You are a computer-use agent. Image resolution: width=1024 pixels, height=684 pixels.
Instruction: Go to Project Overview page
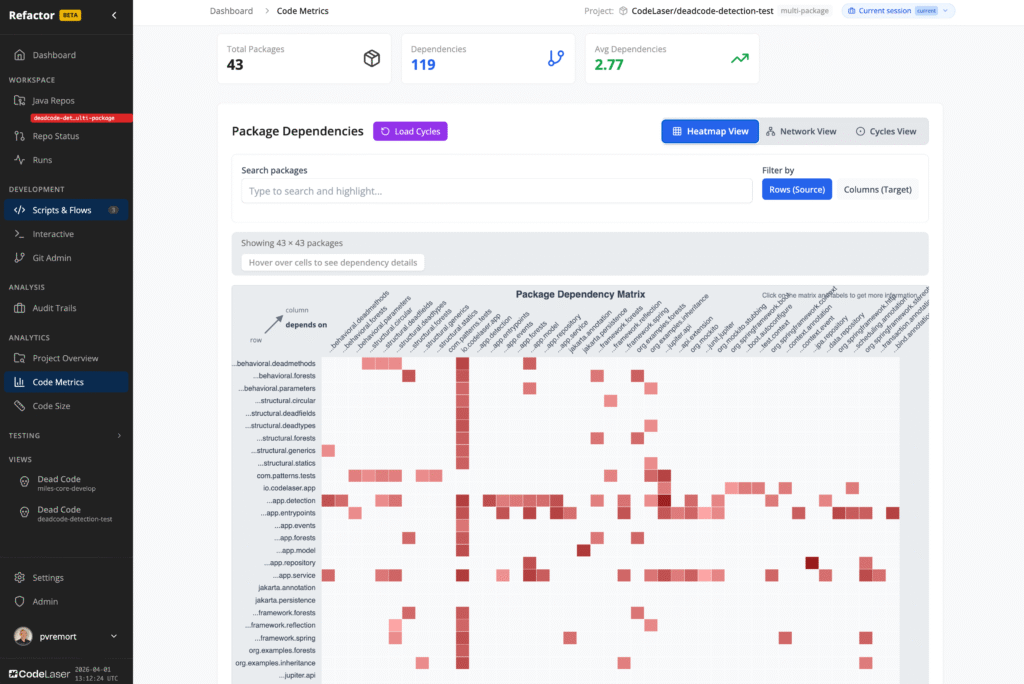[x=65, y=358]
